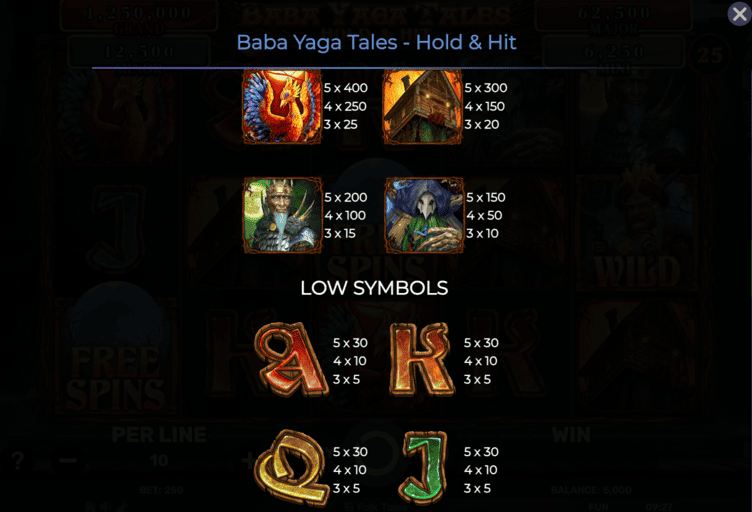Click the red A low symbol
The image size is (752, 512).
291,359
